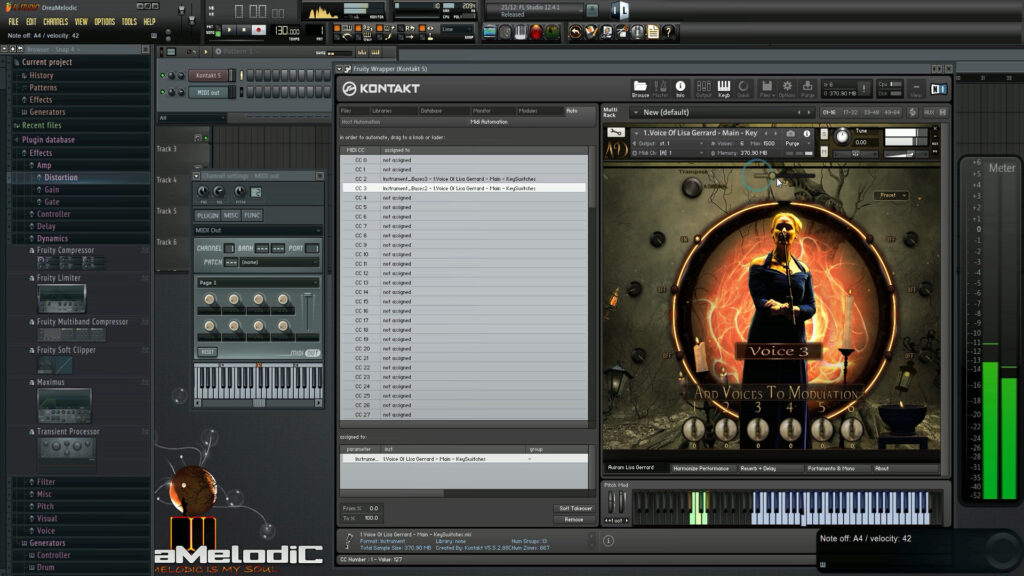Open the MIDI Out plugin dropdown

coord(258,230)
